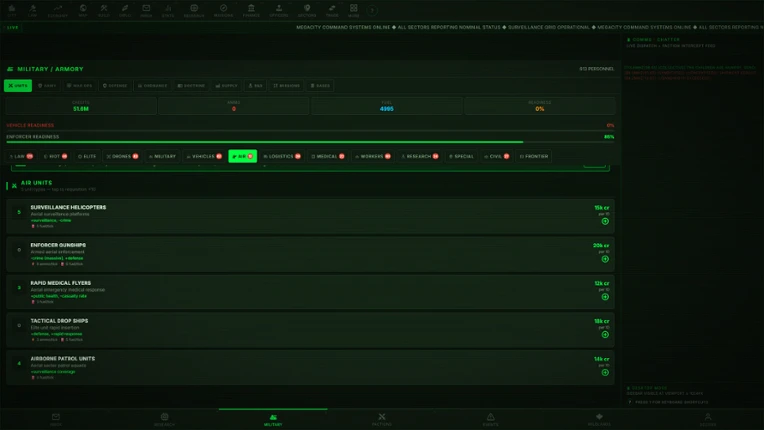Select the Surveillance Helicopters unit row
Screen dimensions: 764x430
click(x=310, y=216)
